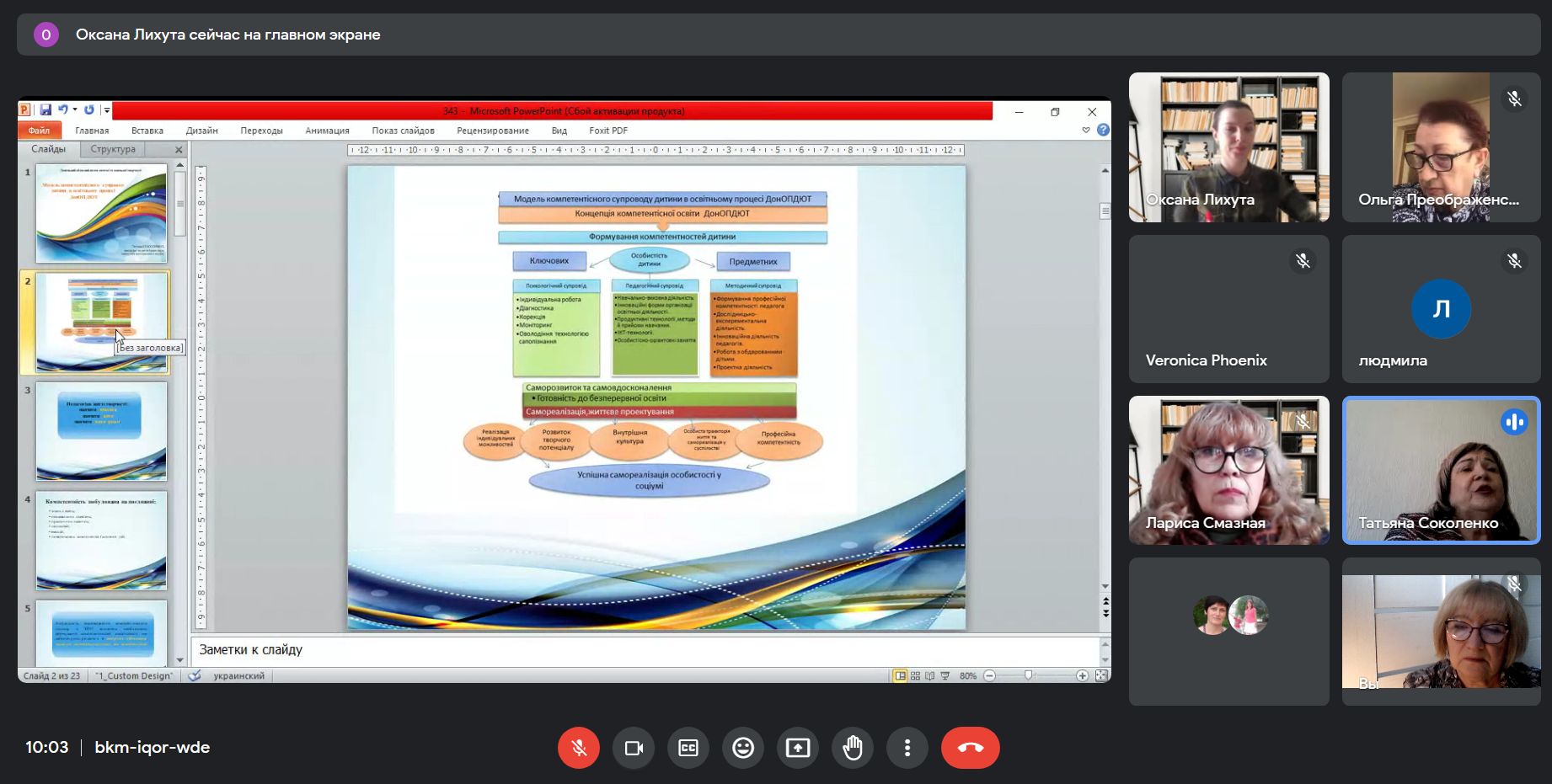Expand the Quick Access Toolbar customize arrow
This screenshot has height=784, width=1552.
point(107,110)
